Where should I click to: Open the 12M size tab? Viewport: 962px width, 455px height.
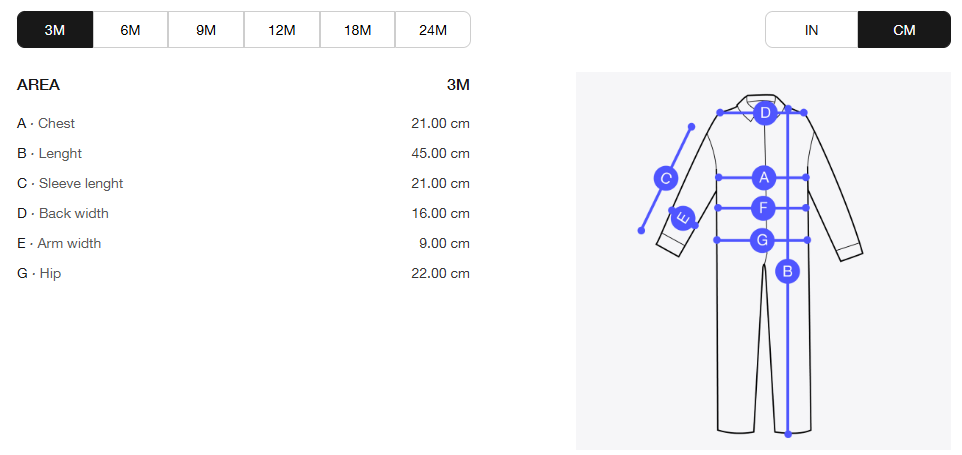[282, 29]
